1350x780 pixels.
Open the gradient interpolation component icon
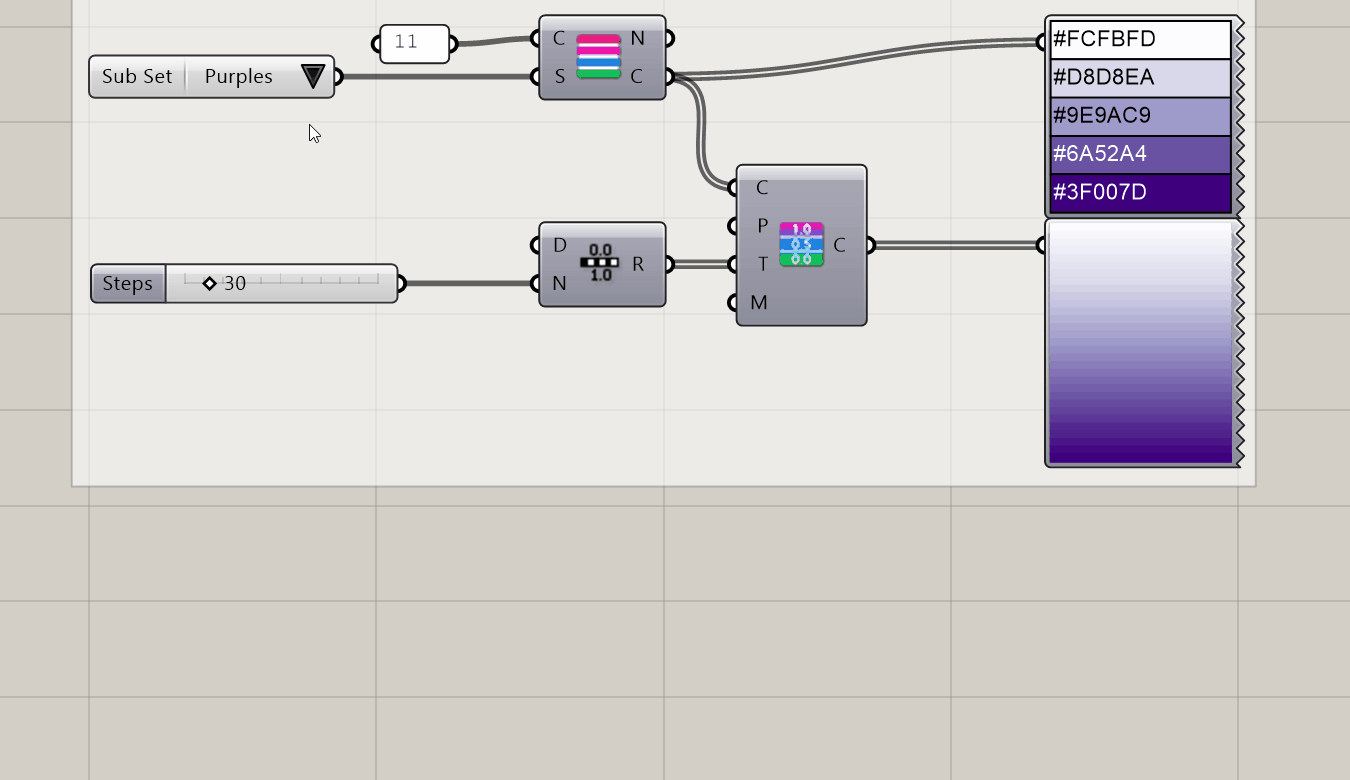(x=800, y=243)
